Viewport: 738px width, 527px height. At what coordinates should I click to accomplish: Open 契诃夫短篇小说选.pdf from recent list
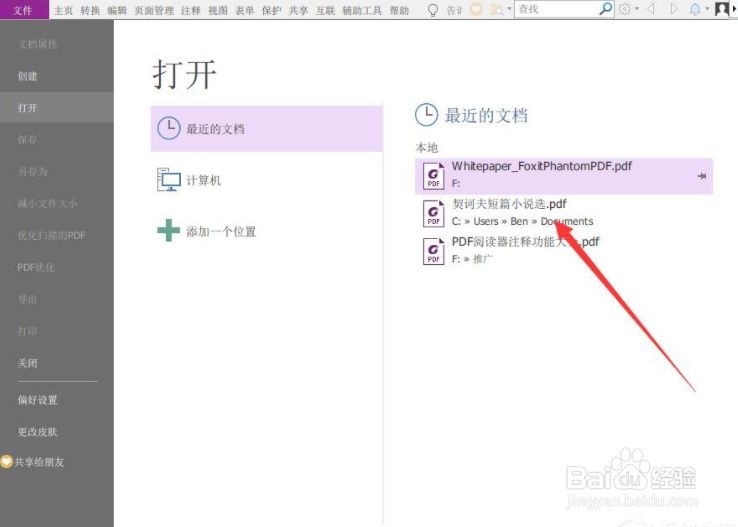point(563,213)
